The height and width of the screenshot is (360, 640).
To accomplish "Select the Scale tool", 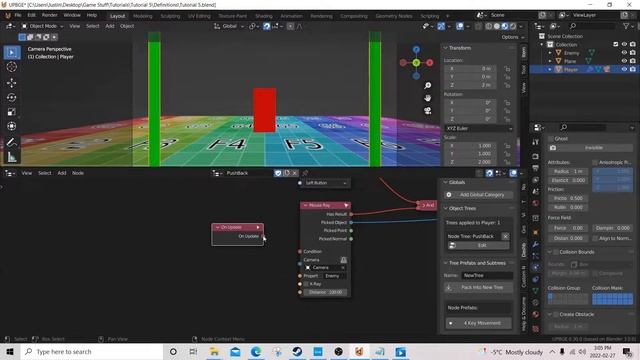I will [x=11, y=112].
